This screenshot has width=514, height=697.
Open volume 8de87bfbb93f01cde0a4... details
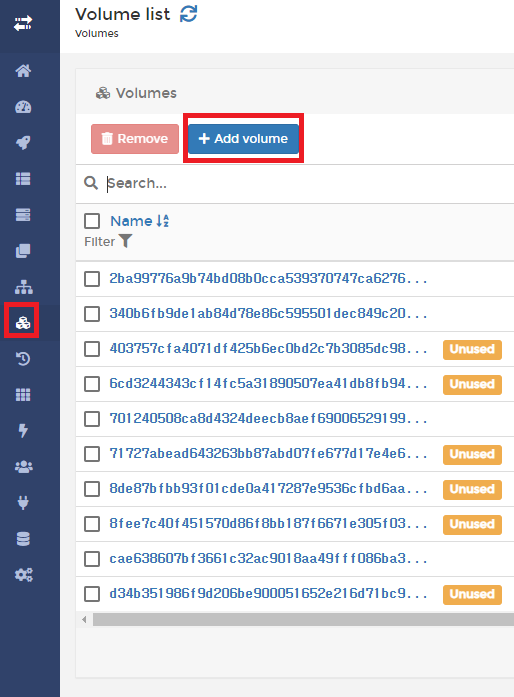268,489
